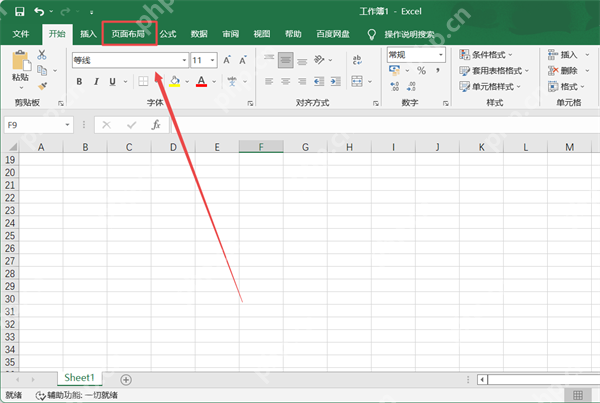Image resolution: width=600 pixels, height=403 pixels.
Task: Switch to the 公式 tab
Action: pos(168,34)
